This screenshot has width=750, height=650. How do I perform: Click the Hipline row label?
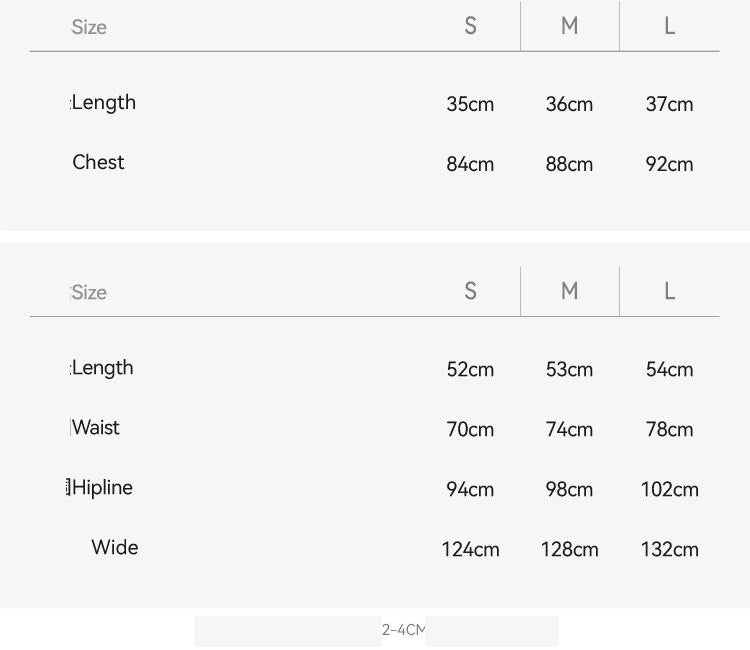(102, 487)
